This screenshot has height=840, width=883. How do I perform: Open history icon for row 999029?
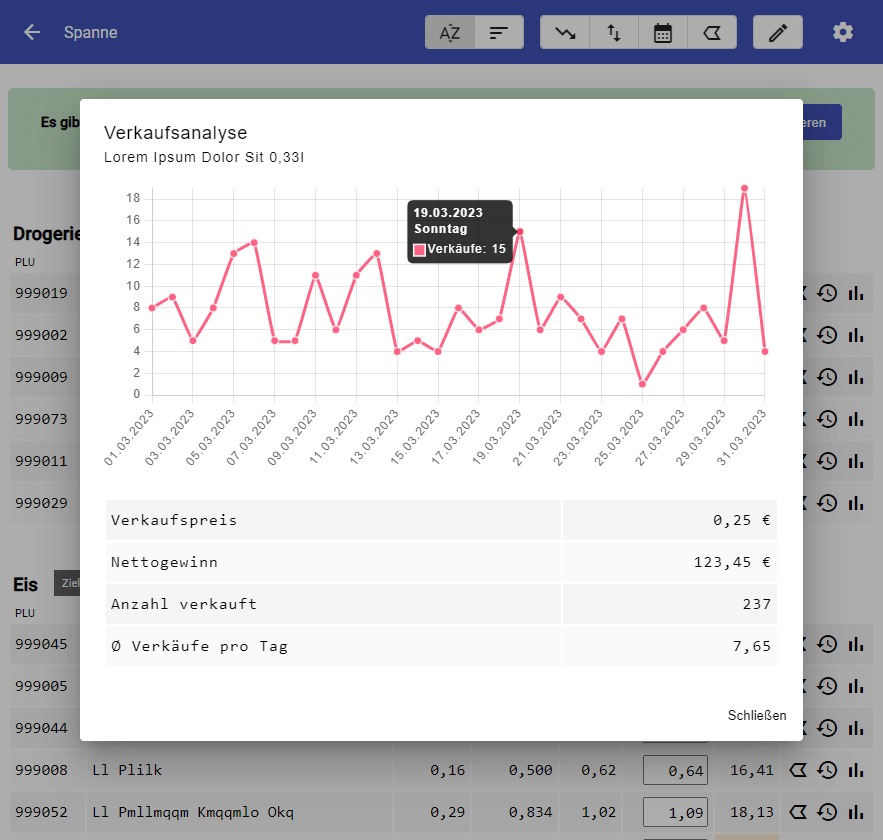pos(827,503)
